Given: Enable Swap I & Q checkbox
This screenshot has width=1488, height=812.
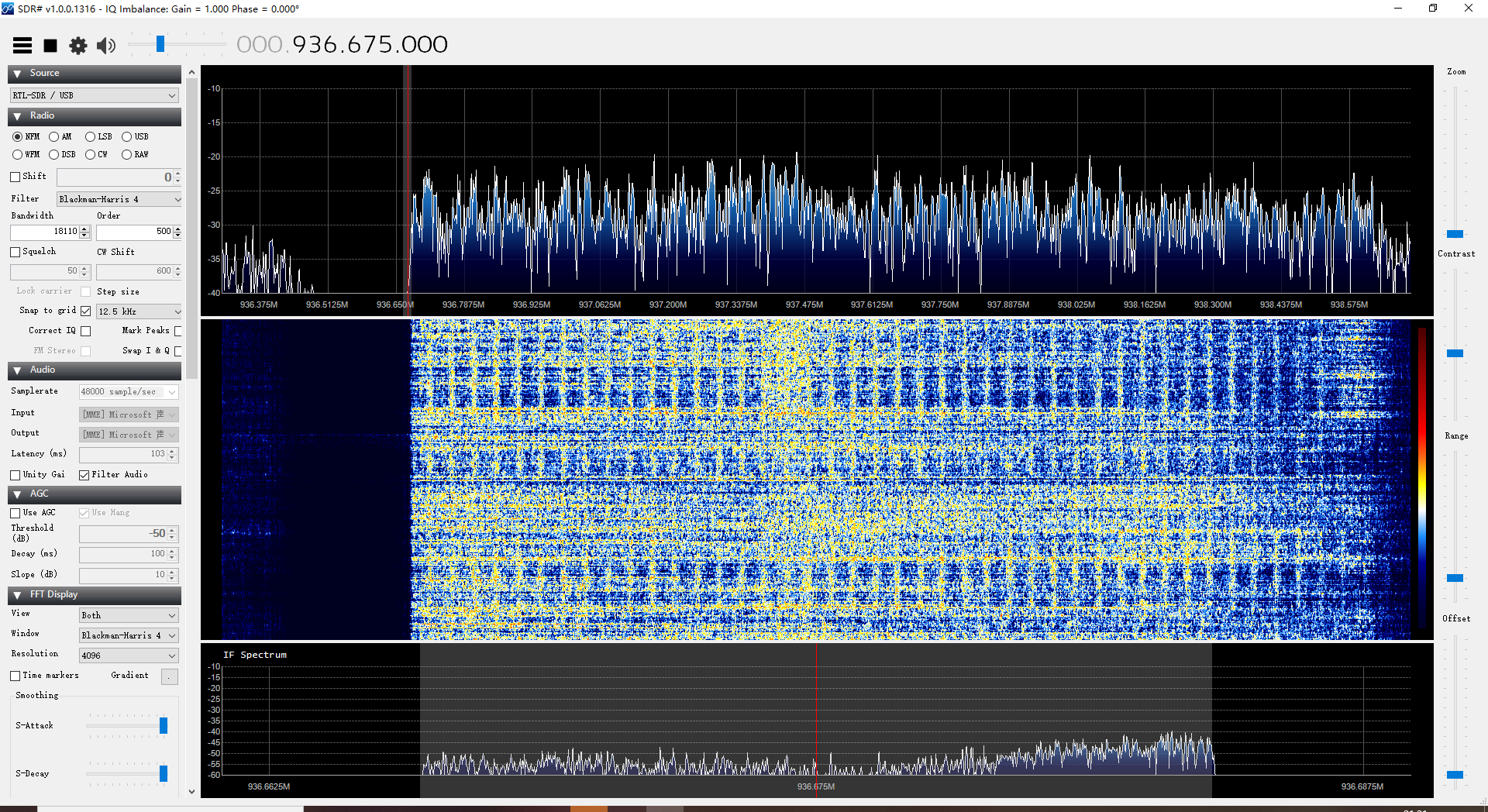Looking at the screenshot, I should pyautogui.click(x=178, y=351).
